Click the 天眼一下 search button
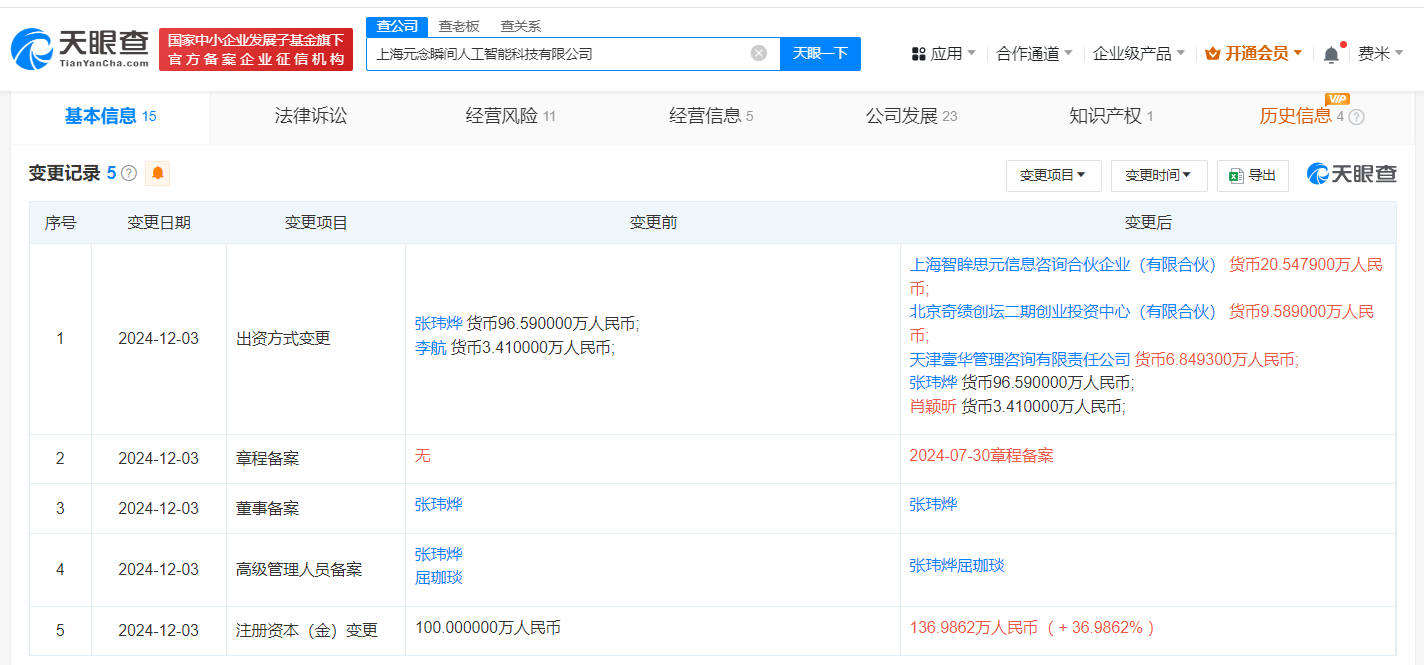Image resolution: width=1424 pixels, height=665 pixels. coord(820,53)
